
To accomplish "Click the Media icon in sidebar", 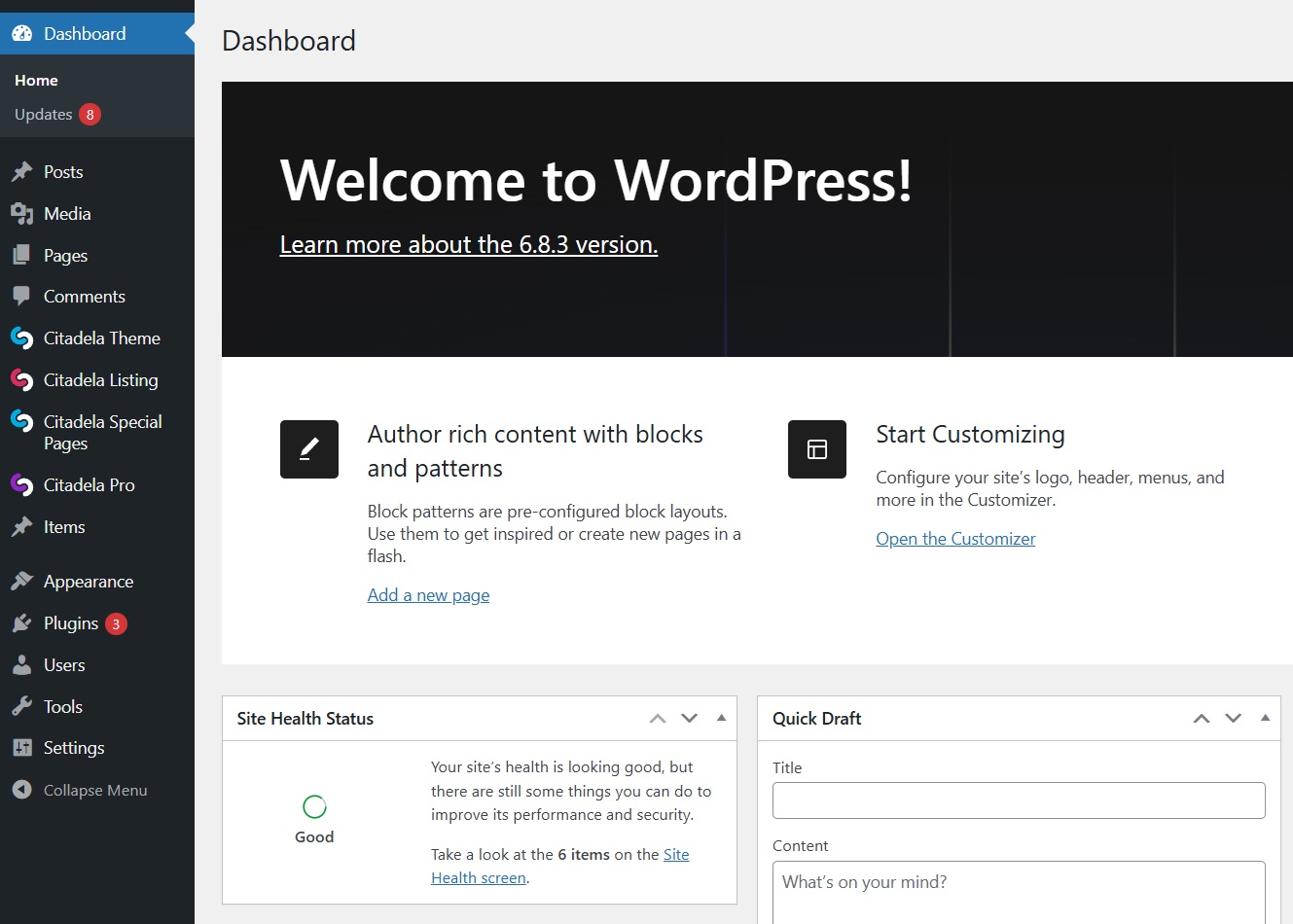I will pos(21,214).
